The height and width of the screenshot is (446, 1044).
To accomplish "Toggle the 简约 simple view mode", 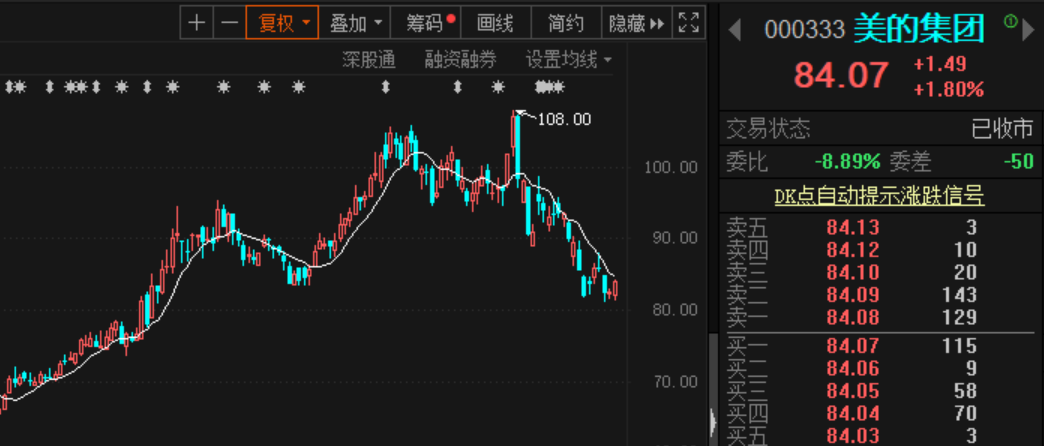I will pyautogui.click(x=566, y=23).
